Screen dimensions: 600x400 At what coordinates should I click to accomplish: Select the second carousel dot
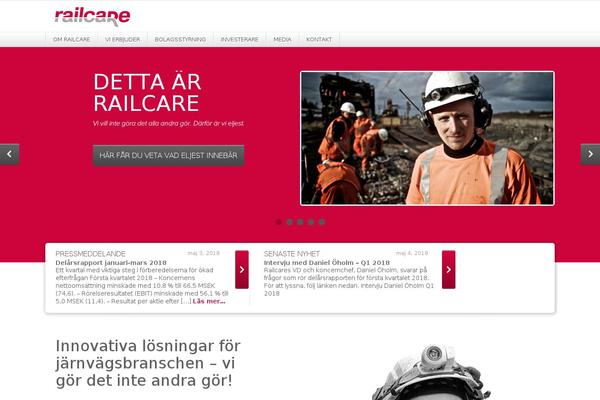click(x=289, y=222)
